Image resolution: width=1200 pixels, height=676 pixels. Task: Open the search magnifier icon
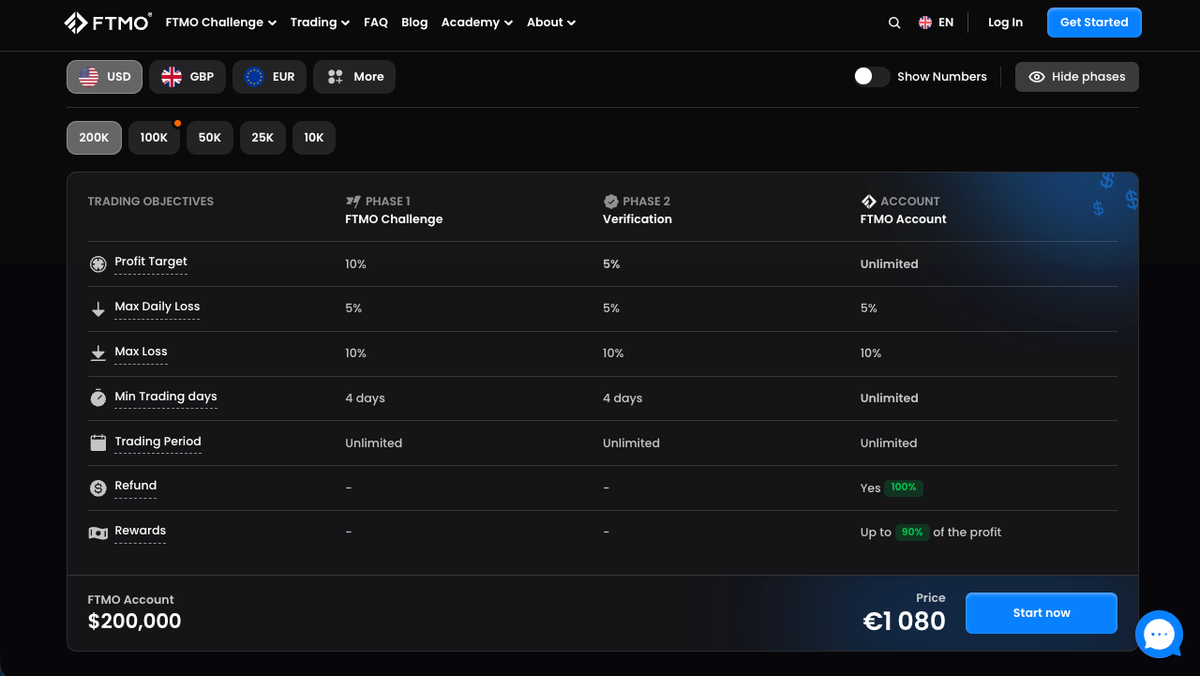(894, 22)
